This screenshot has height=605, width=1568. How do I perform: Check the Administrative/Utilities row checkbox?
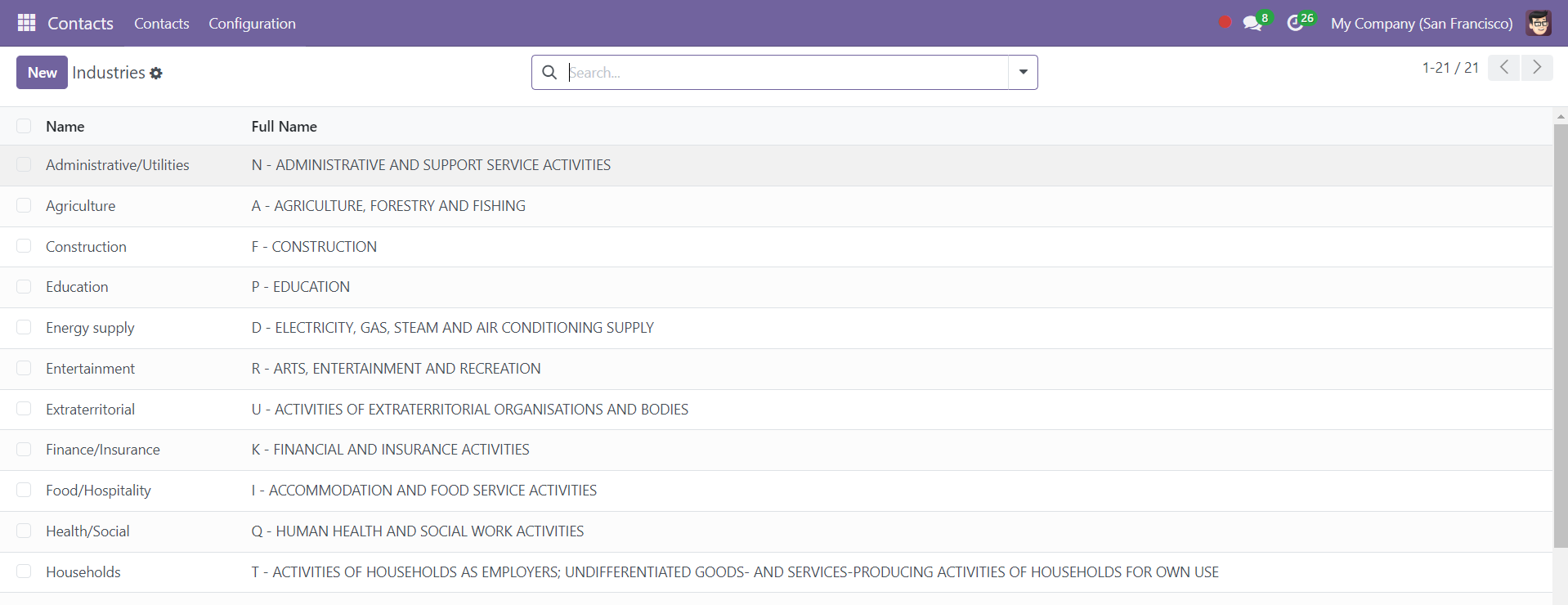pyautogui.click(x=24, y=165)
